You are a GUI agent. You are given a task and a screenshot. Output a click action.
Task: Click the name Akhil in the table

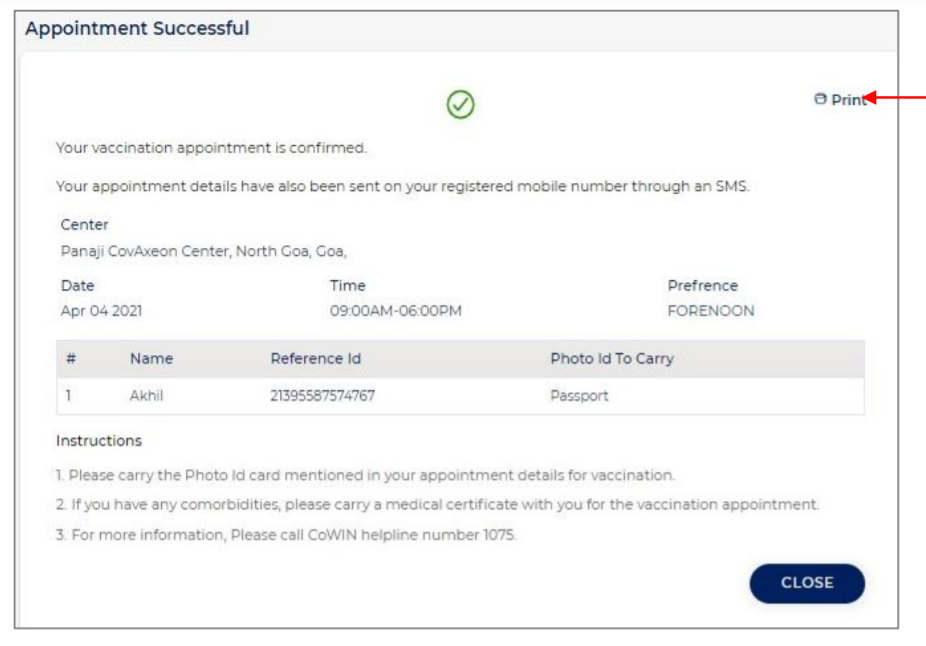pyautogui.click(x=146, y=395)
